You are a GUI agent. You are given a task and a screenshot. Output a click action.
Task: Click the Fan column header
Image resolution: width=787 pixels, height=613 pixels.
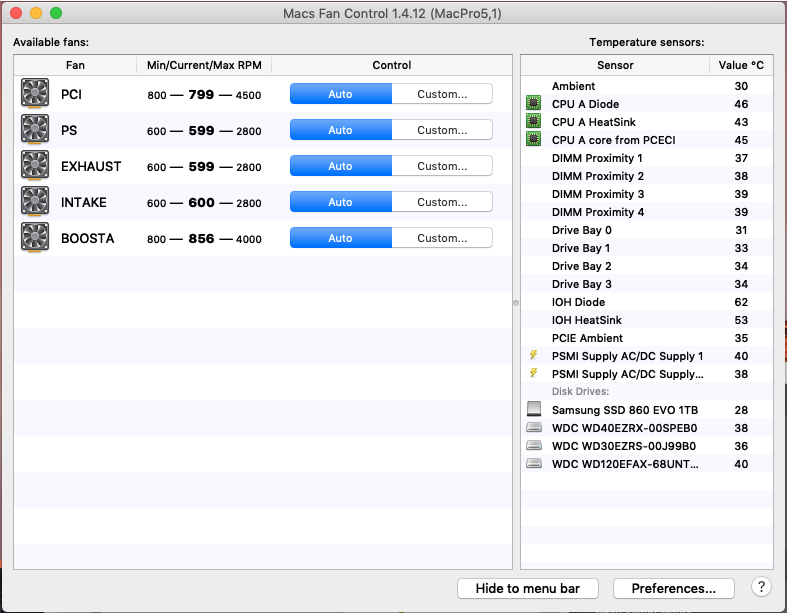[x=75, y=65]
